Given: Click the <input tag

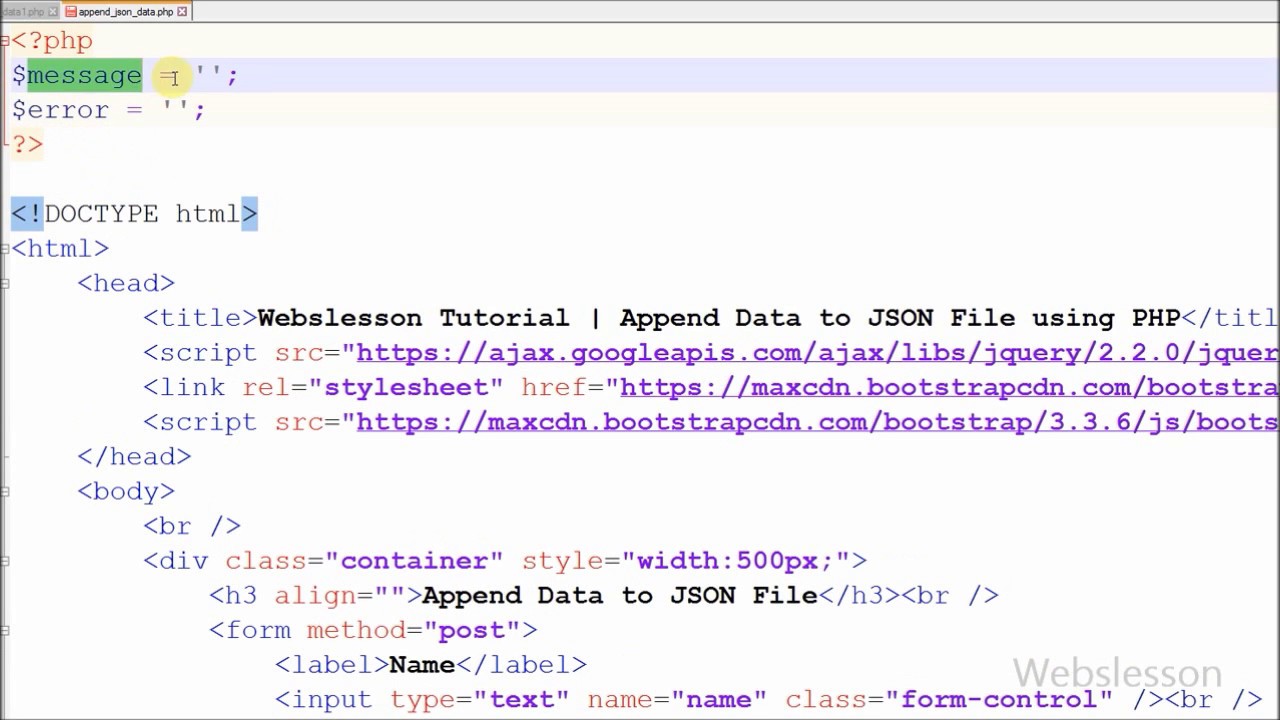Looking at the screenshot, I should coord(324,700).
